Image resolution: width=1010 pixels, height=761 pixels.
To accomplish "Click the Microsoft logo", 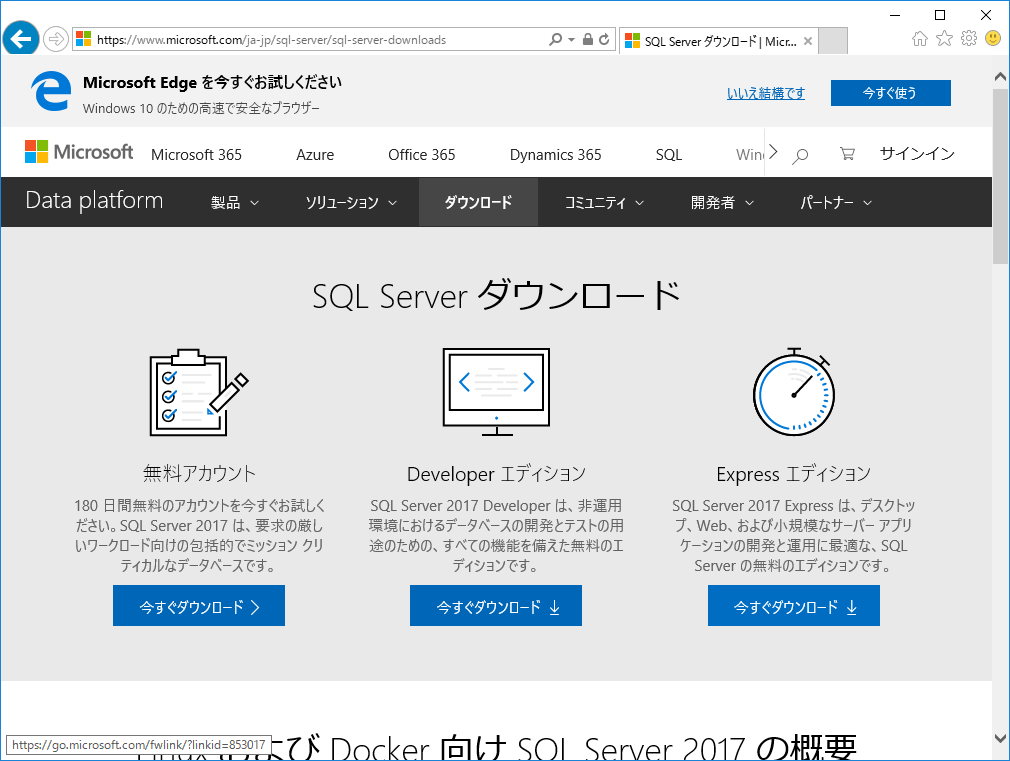I will 79,152.
